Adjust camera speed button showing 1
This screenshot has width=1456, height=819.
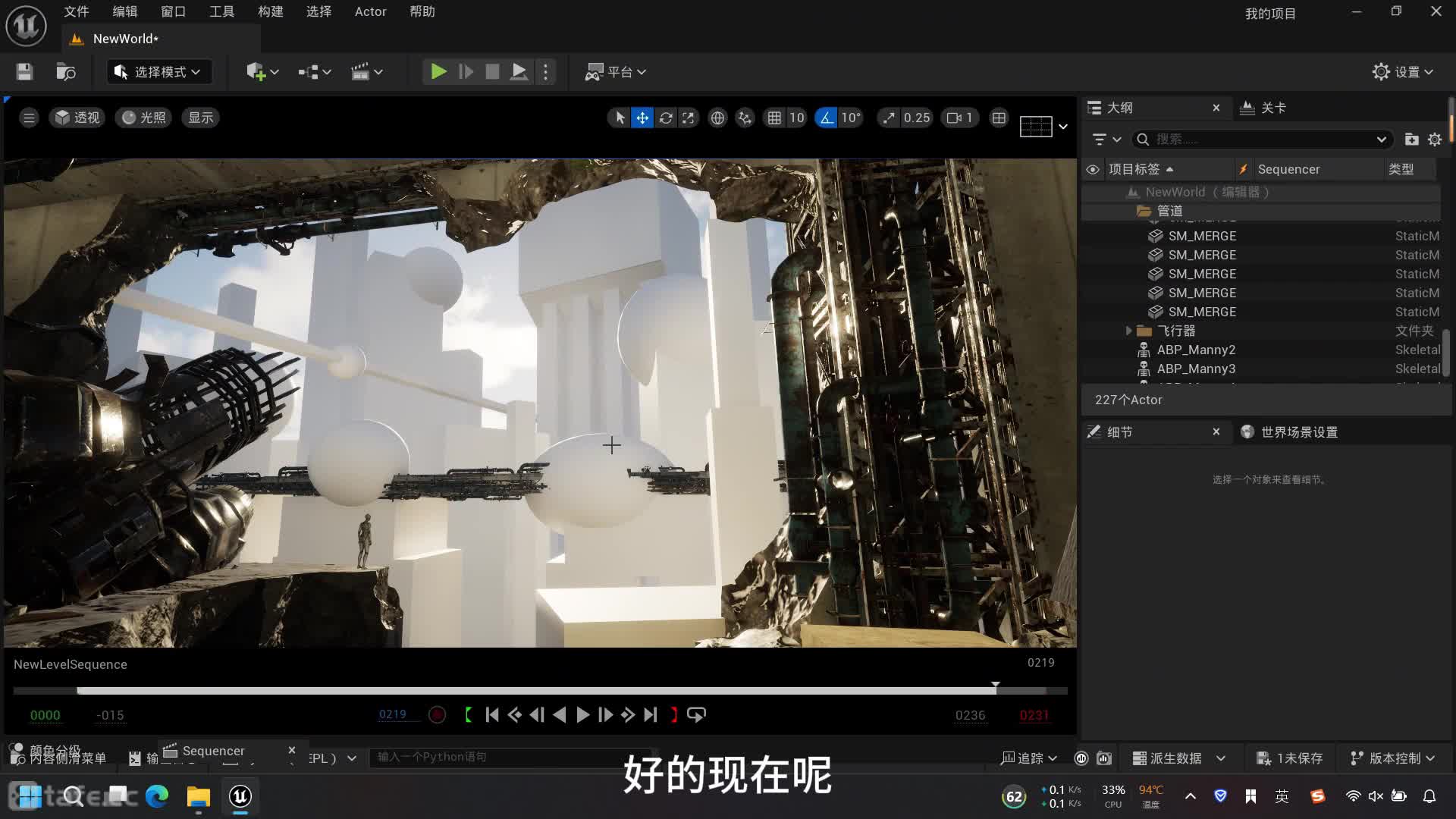pos(960,118)
